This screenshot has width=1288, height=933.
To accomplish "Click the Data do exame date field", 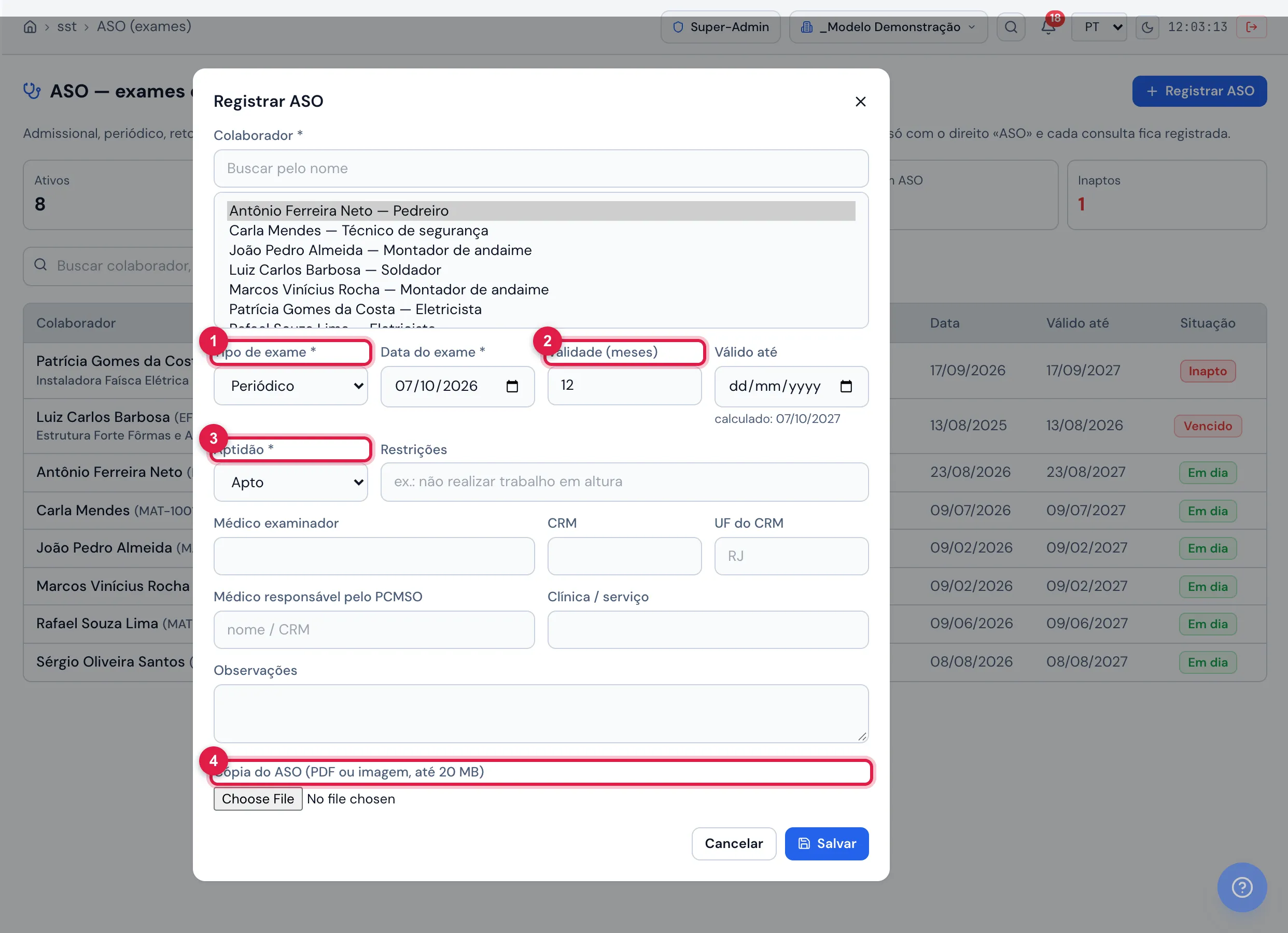I will 457,386.
